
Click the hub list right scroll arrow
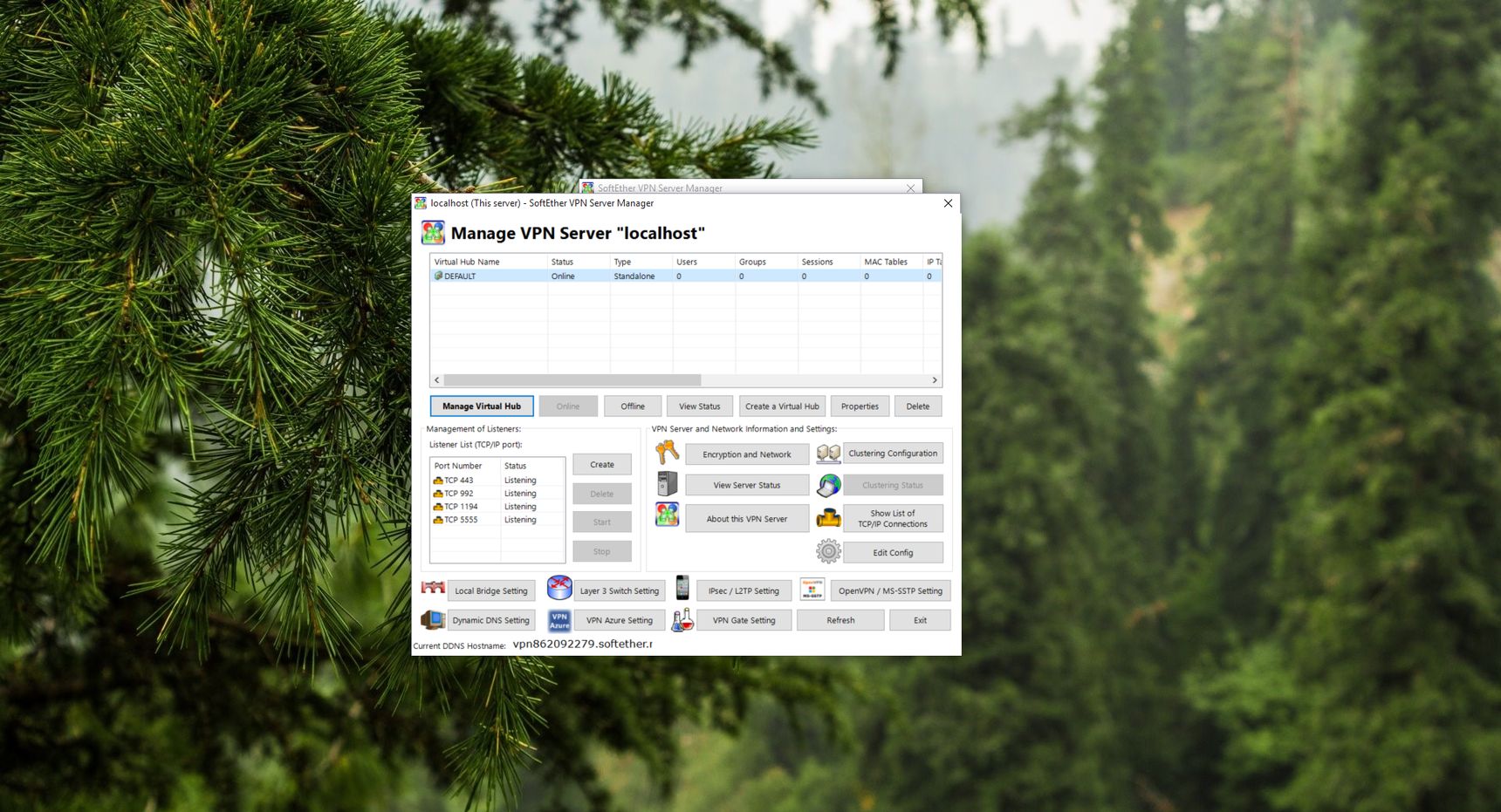[935, 380]
